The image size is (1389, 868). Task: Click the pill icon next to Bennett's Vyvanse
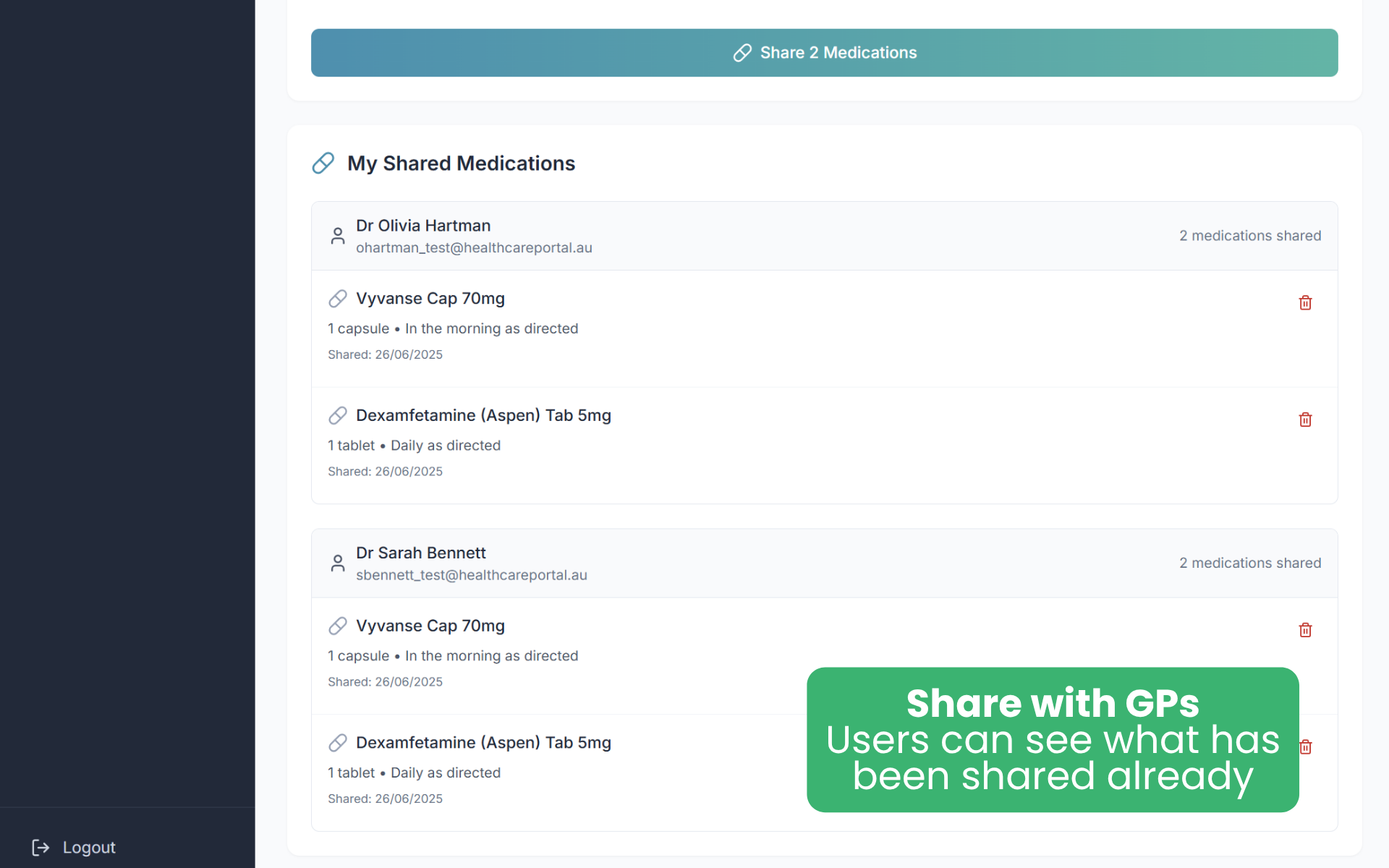(338, 626)
